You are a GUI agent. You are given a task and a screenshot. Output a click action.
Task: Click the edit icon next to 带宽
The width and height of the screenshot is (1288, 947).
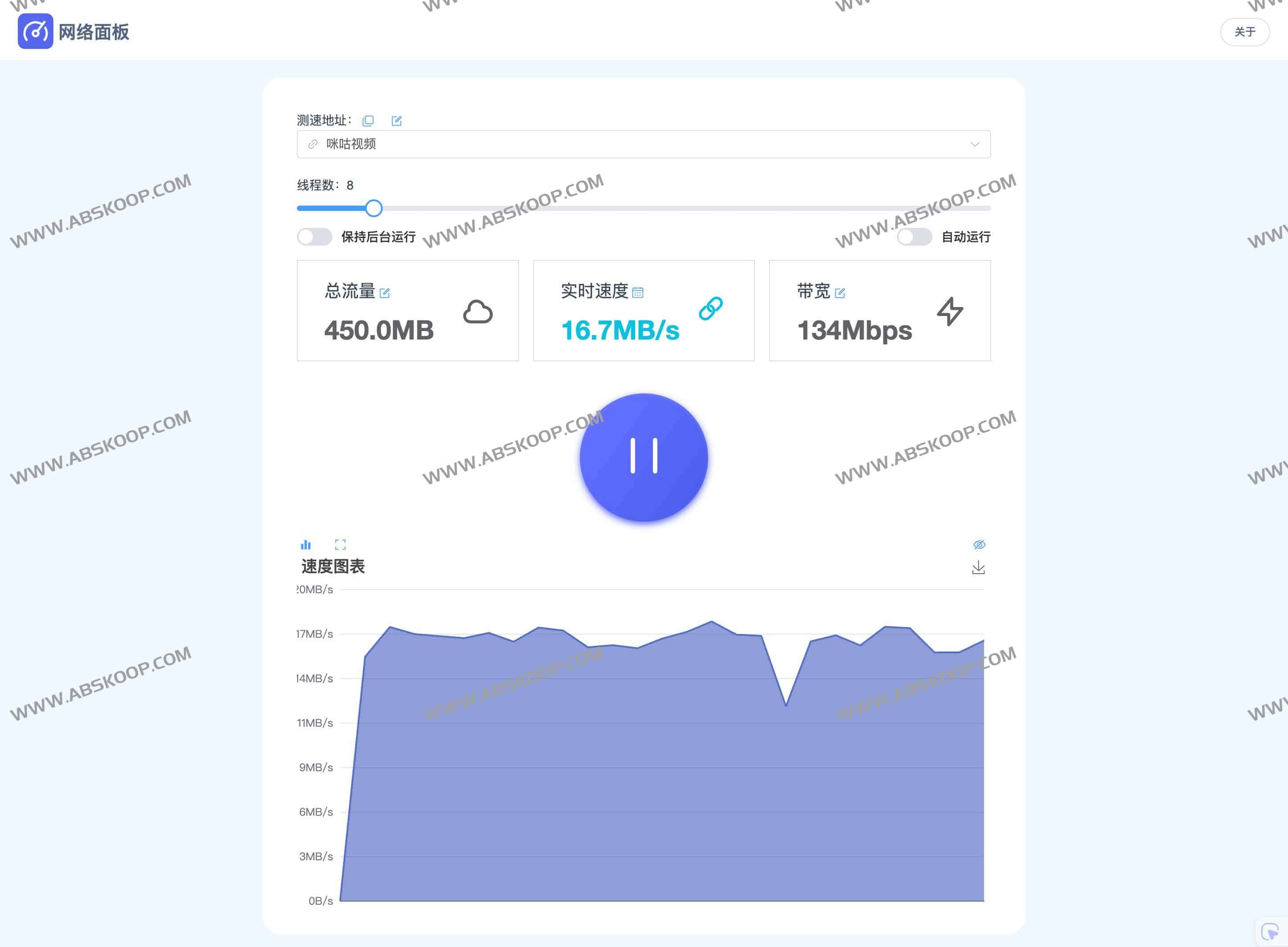pyautogui.click(x=840, y=293)
